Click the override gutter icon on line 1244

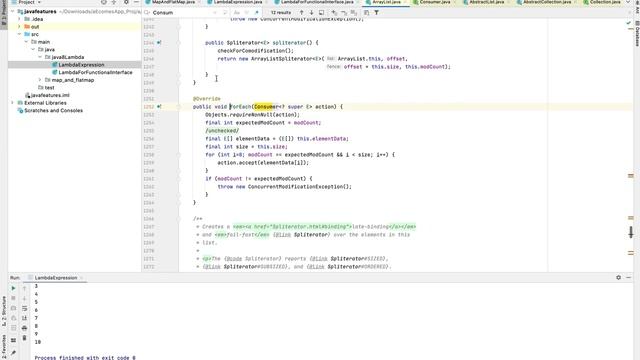click(x=159, y=42)
